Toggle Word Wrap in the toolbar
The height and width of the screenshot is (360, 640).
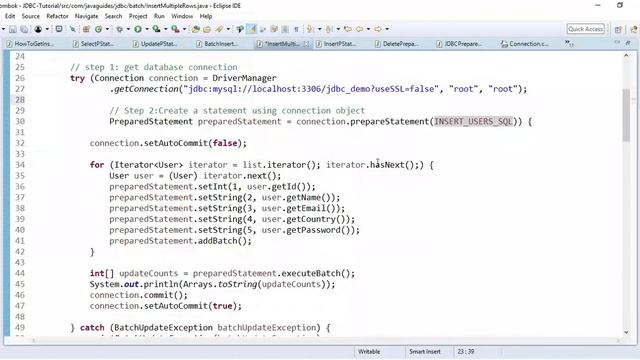point(262,29)
